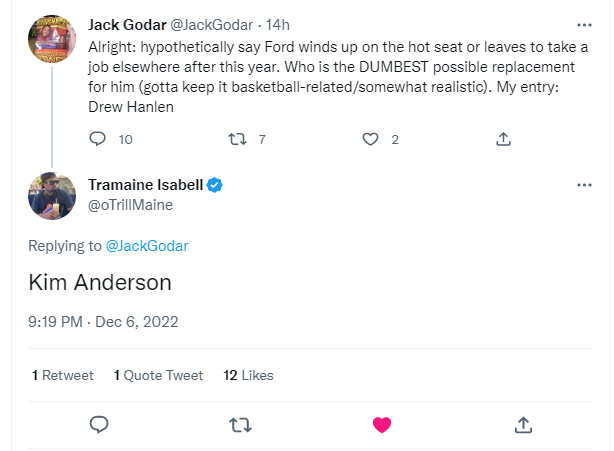The image size is (614, 451).
Task: View the 1 Quote Tweet list
Action: click(x=159, y=375)
